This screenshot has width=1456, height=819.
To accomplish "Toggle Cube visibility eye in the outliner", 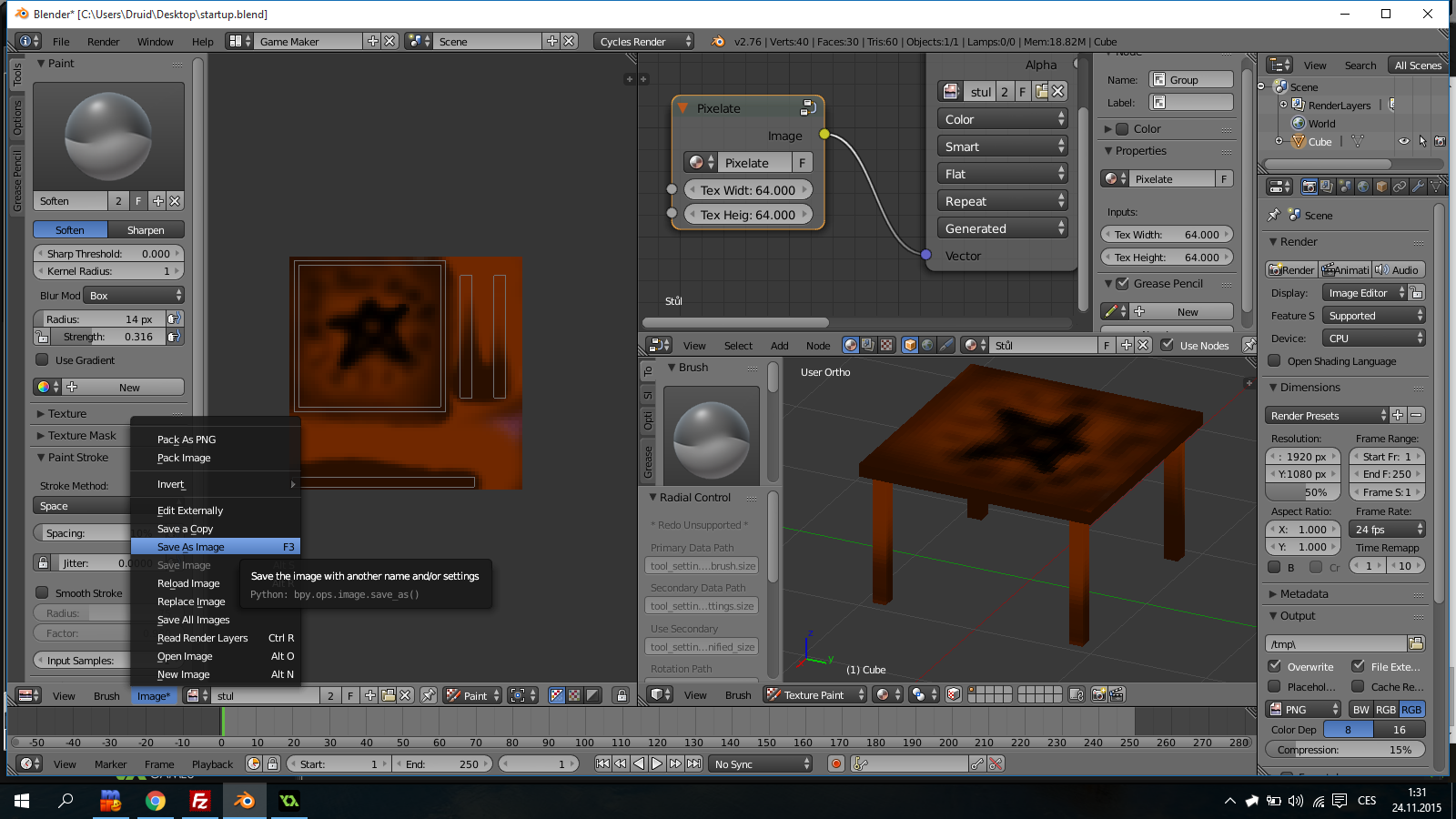I will 1404,141.
